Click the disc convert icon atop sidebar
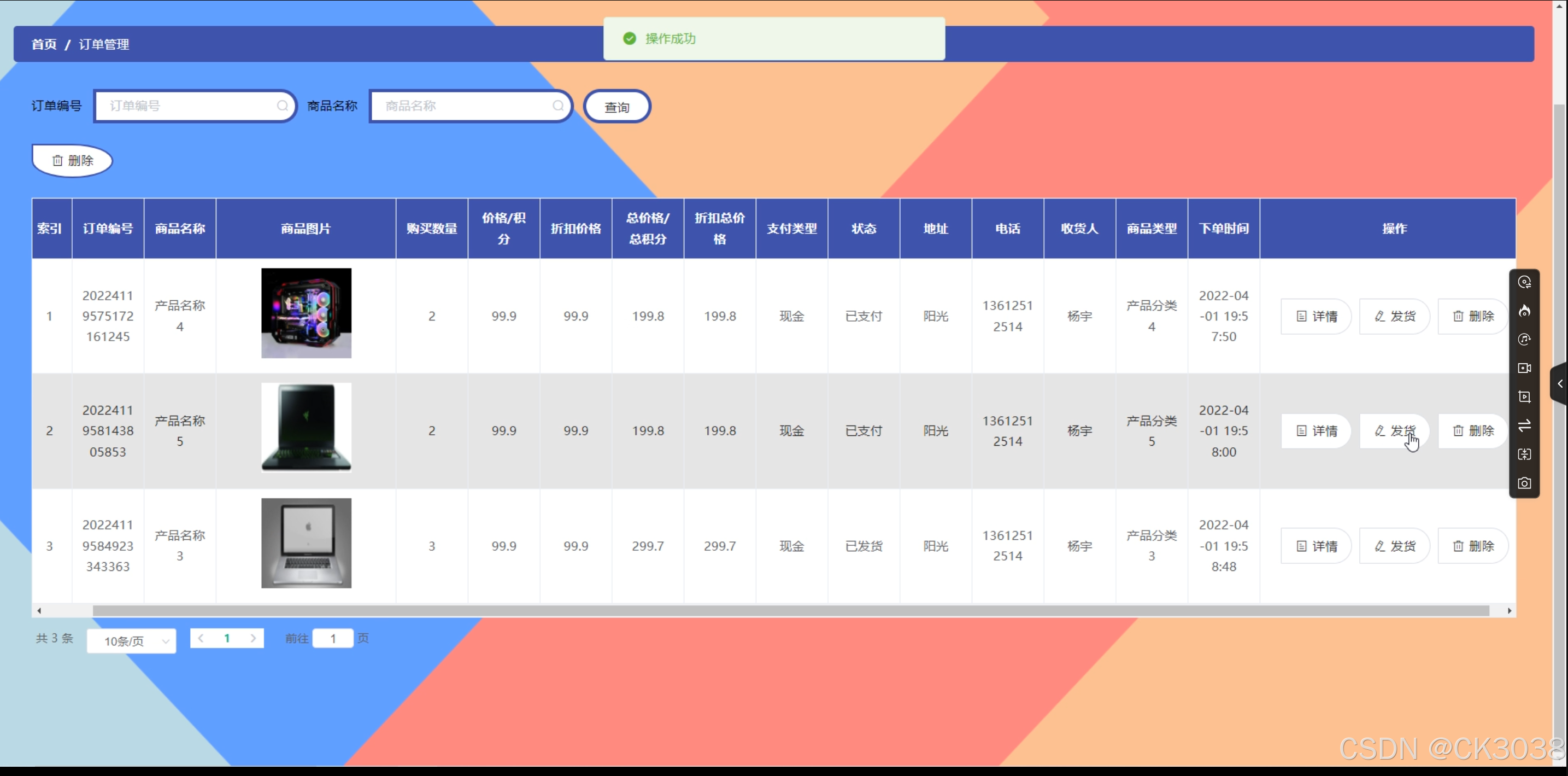This screenshot has height=776, width=1568. (1524, 283)
